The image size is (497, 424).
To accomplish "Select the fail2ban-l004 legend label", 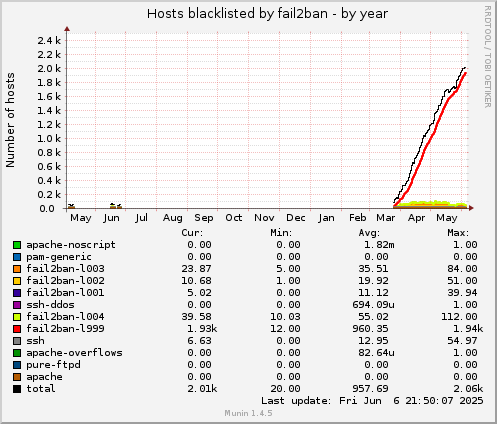I will [65, 317].
